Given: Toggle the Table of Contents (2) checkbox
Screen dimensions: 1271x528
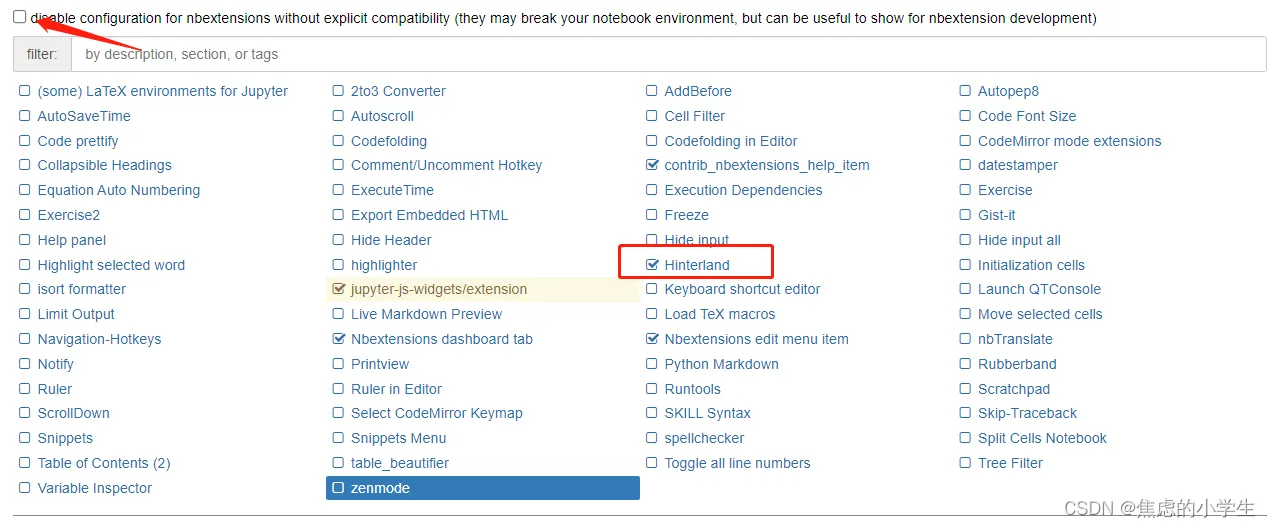Looking at the screenshot, I should pyautogui.click(x=25, y=463).
